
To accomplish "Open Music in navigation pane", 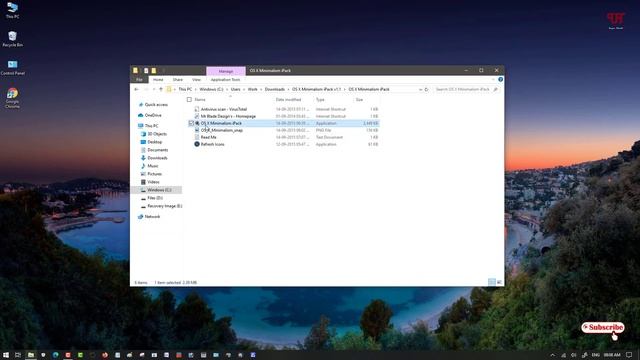I will click(x=153, y=166).
